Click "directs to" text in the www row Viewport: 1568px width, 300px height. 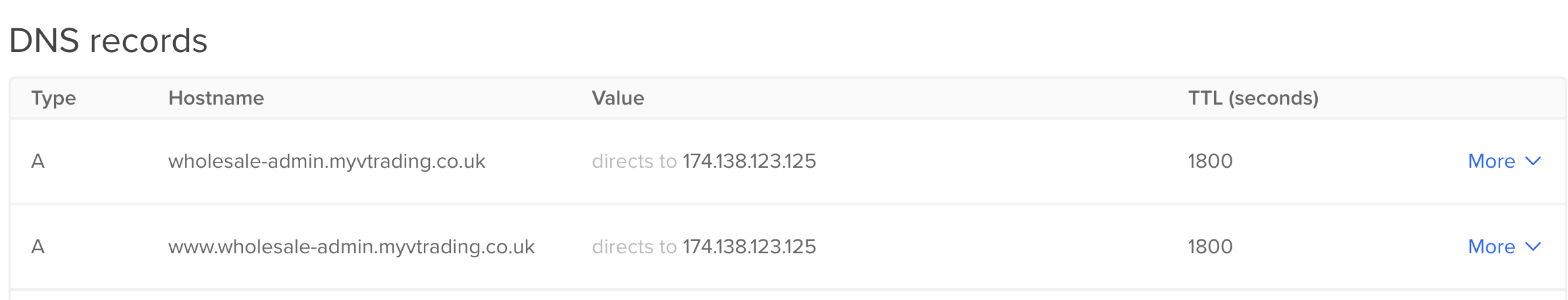[634, 247]
